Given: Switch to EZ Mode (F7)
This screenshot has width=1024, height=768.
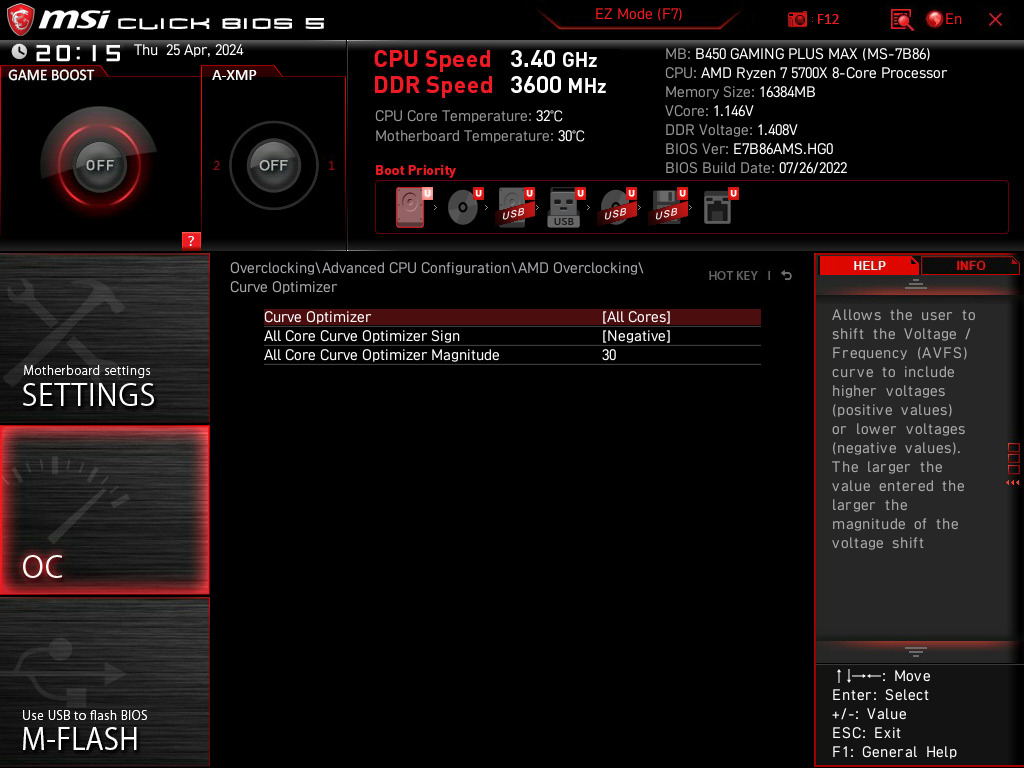Looking at the screenshot, I should pos(639,14).
